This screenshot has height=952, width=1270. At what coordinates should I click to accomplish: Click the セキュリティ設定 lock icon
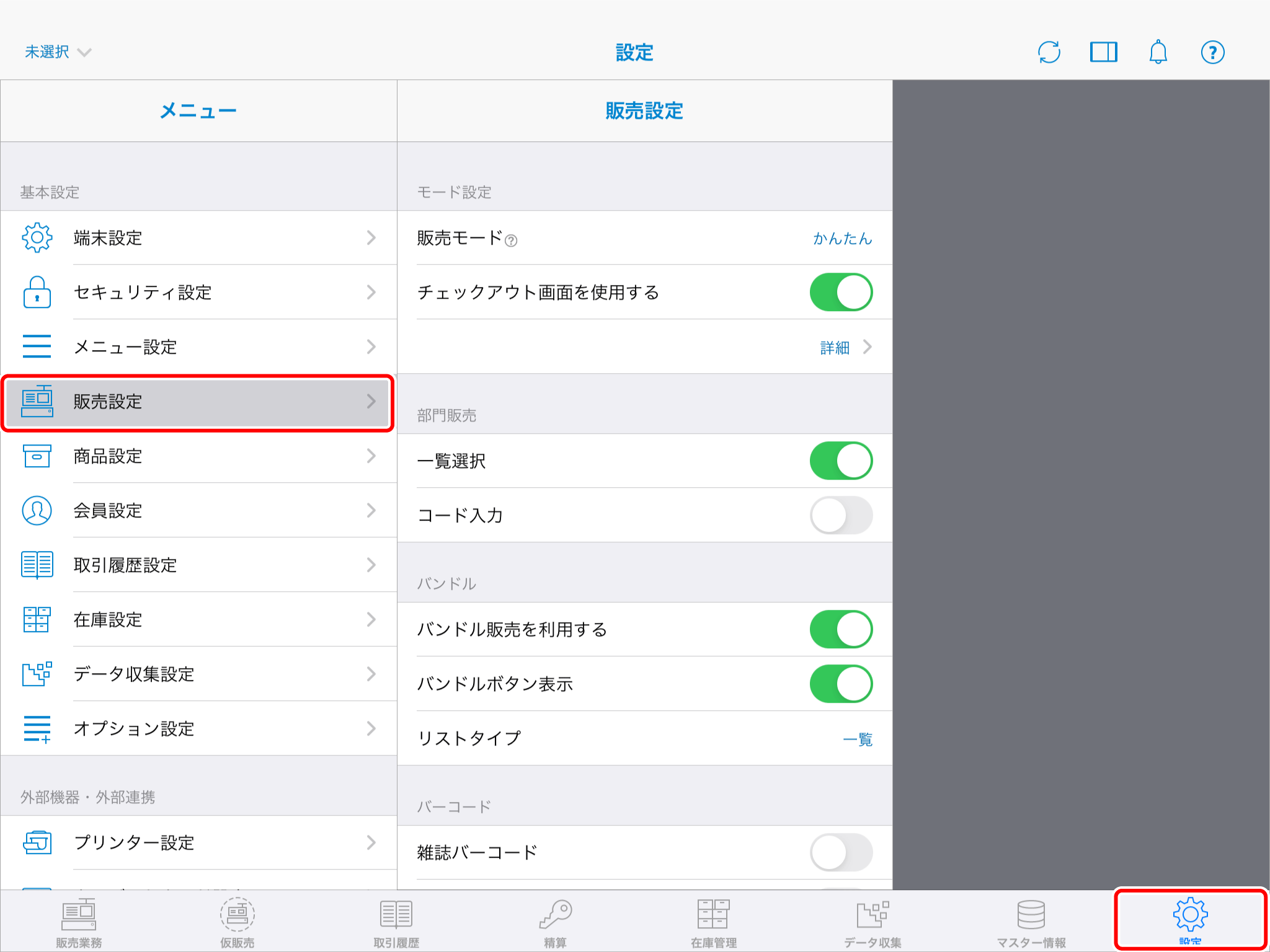point(37,292)
